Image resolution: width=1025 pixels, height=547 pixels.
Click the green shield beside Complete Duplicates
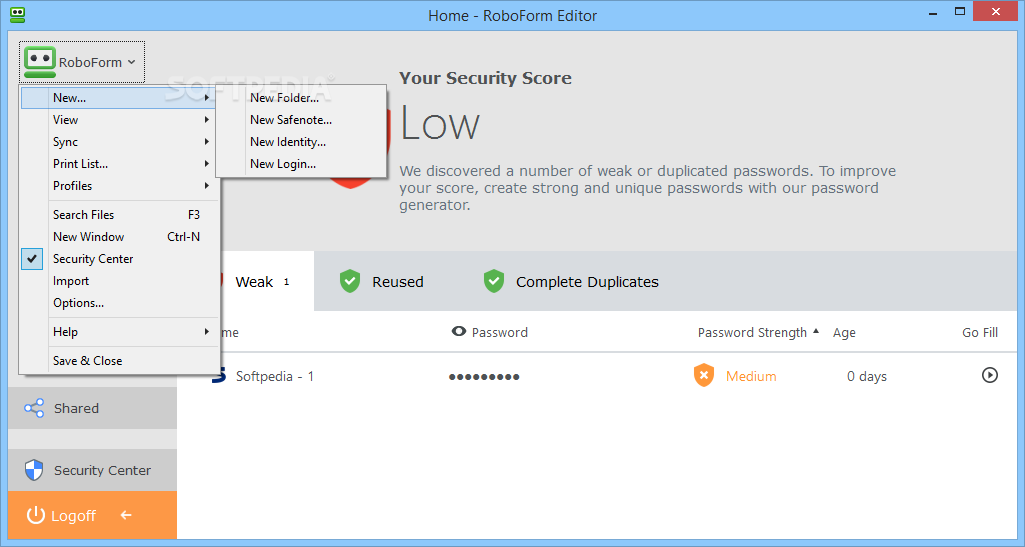494,282
